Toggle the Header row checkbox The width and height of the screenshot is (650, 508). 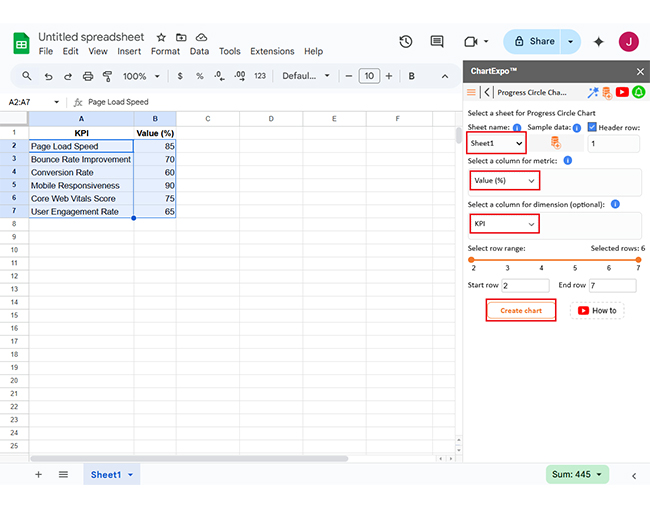click(x=592, y=128)
